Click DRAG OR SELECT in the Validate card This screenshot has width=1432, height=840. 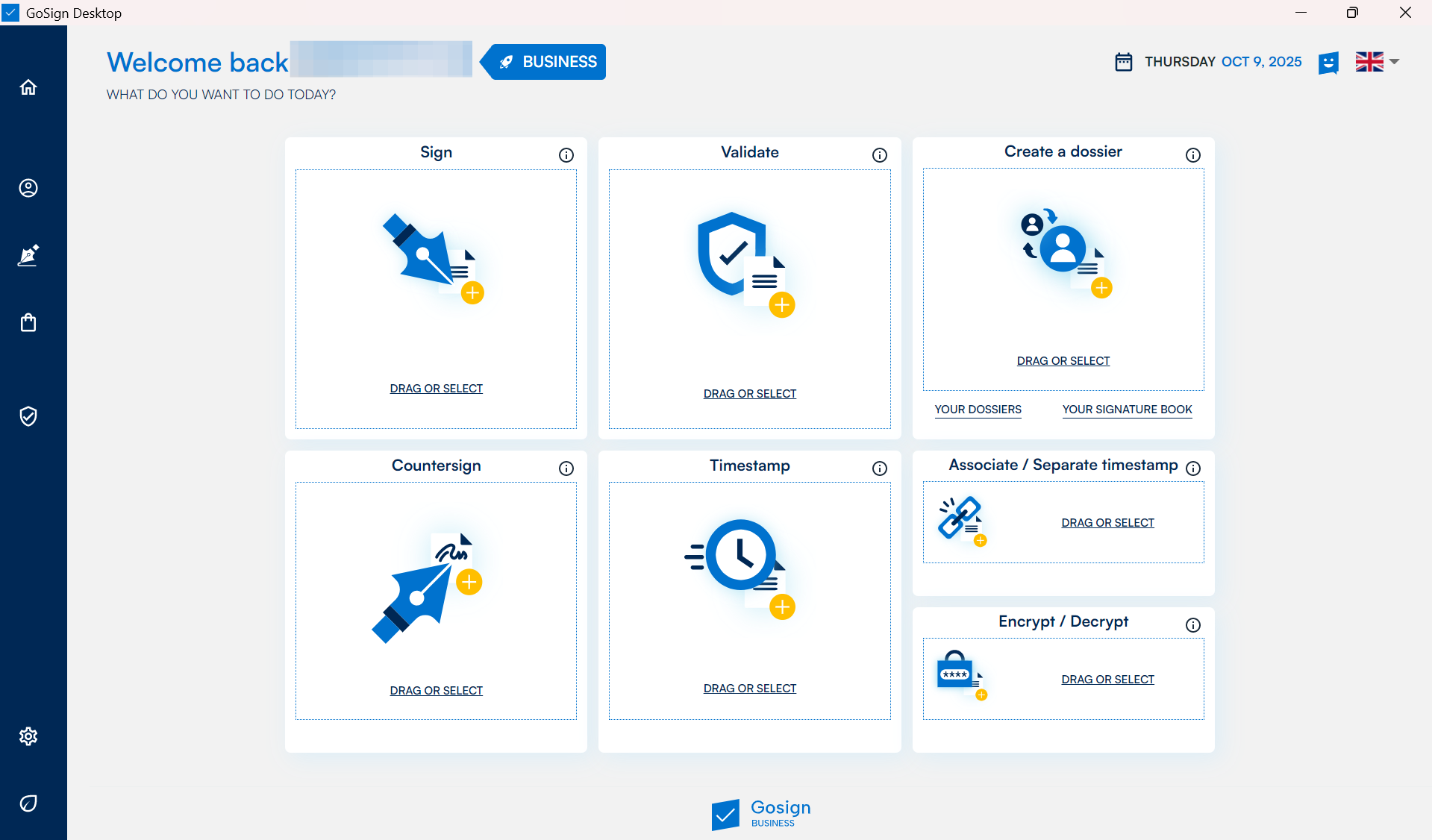tap(750, 394)
